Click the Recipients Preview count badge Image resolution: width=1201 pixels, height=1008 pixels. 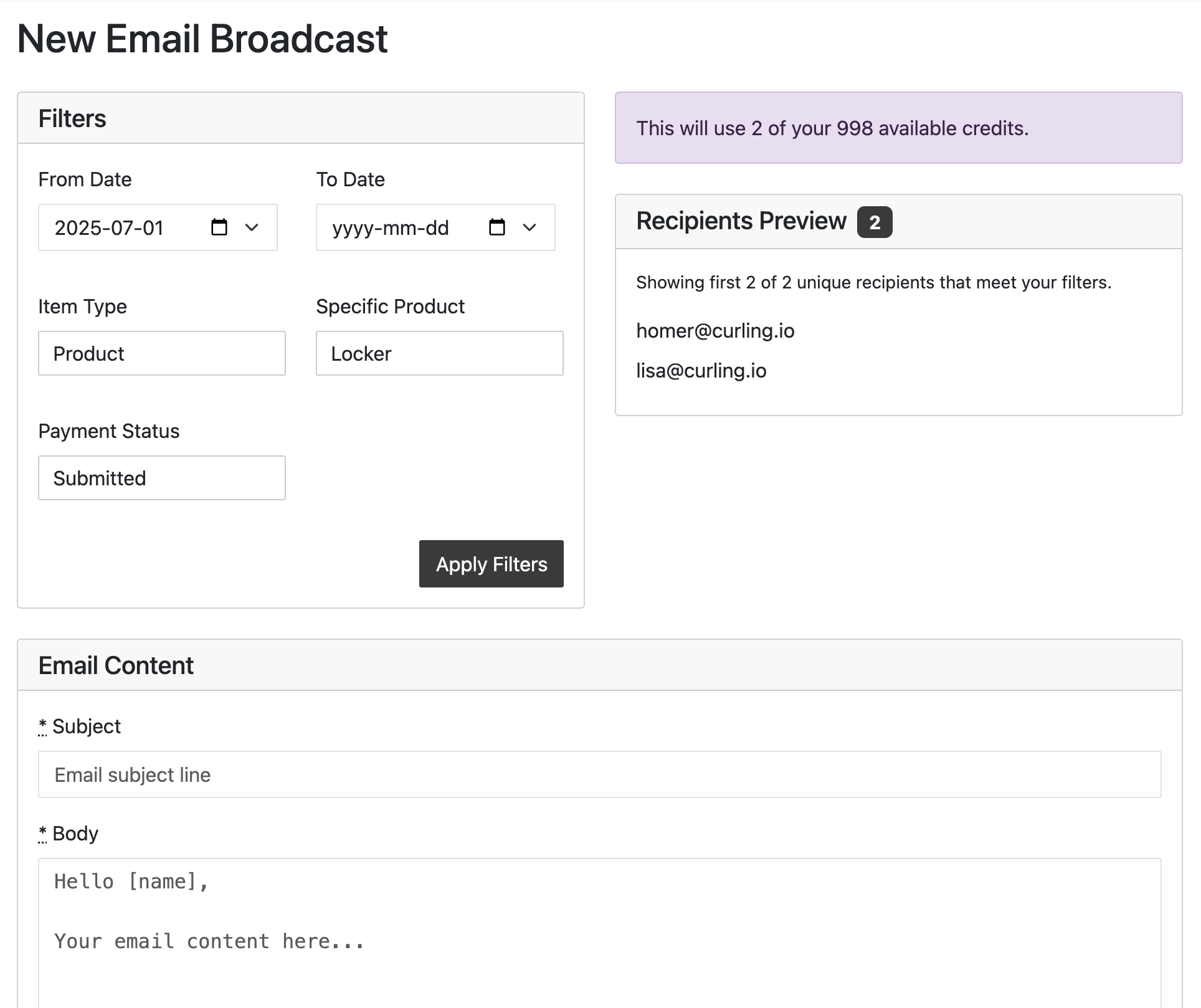[875, 222]
